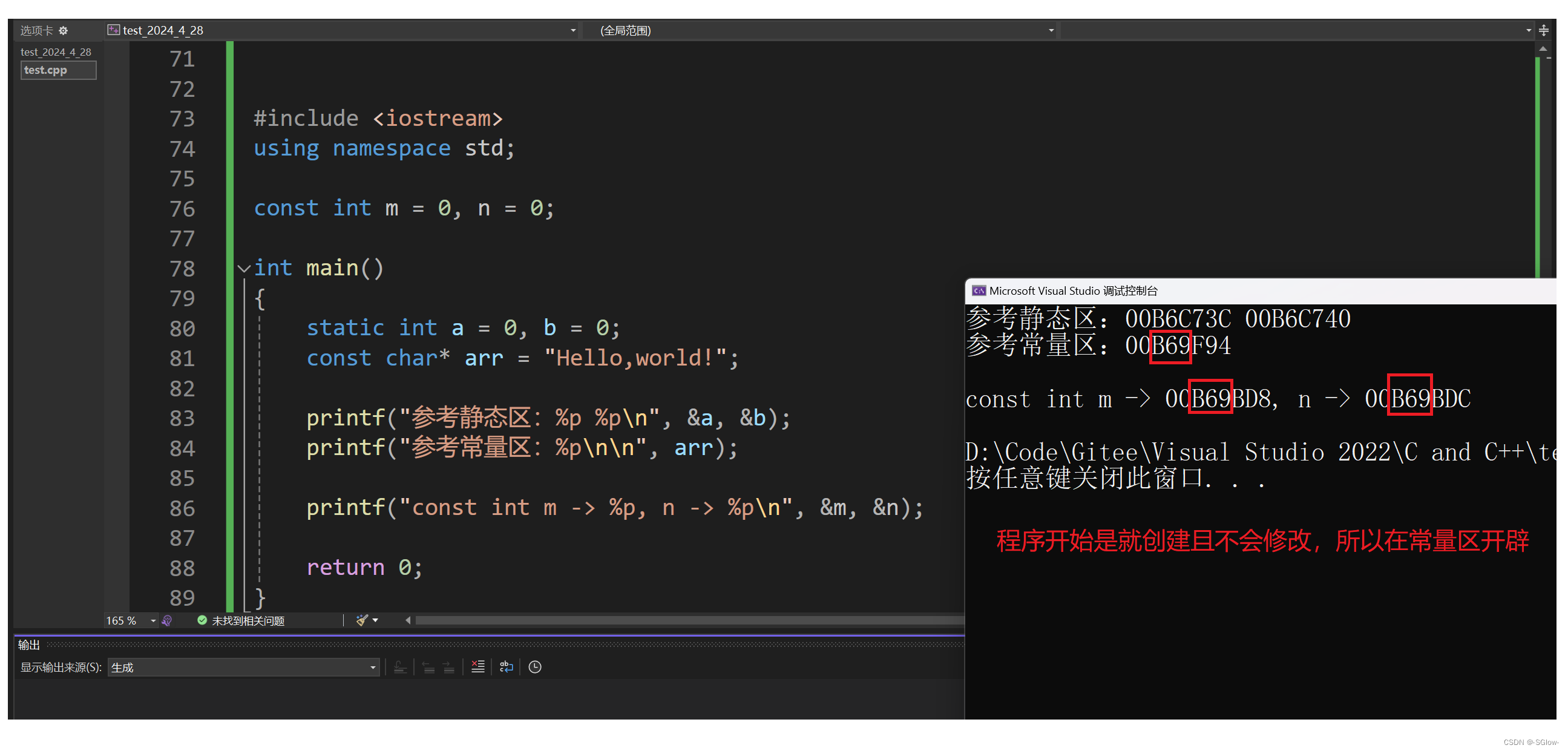
Task: Open the tab settings gear icon
Action: [64, 30]
